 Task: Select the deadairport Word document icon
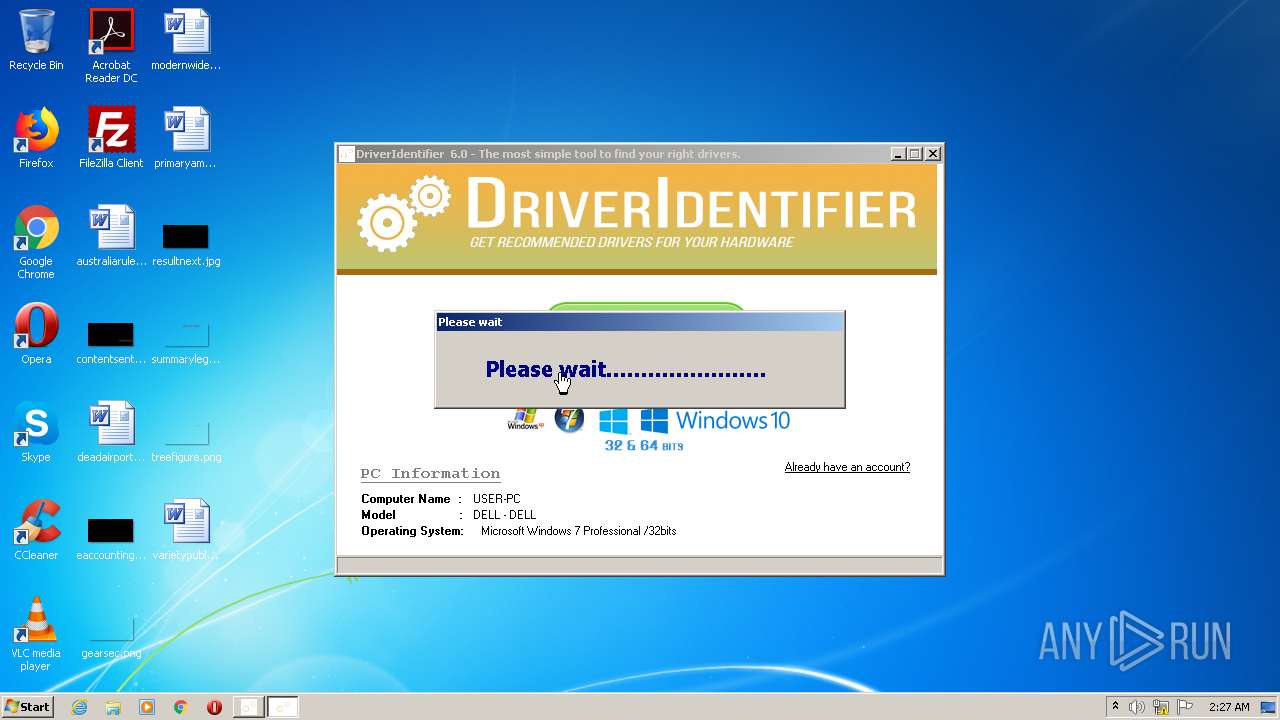(x=111, y=432)
